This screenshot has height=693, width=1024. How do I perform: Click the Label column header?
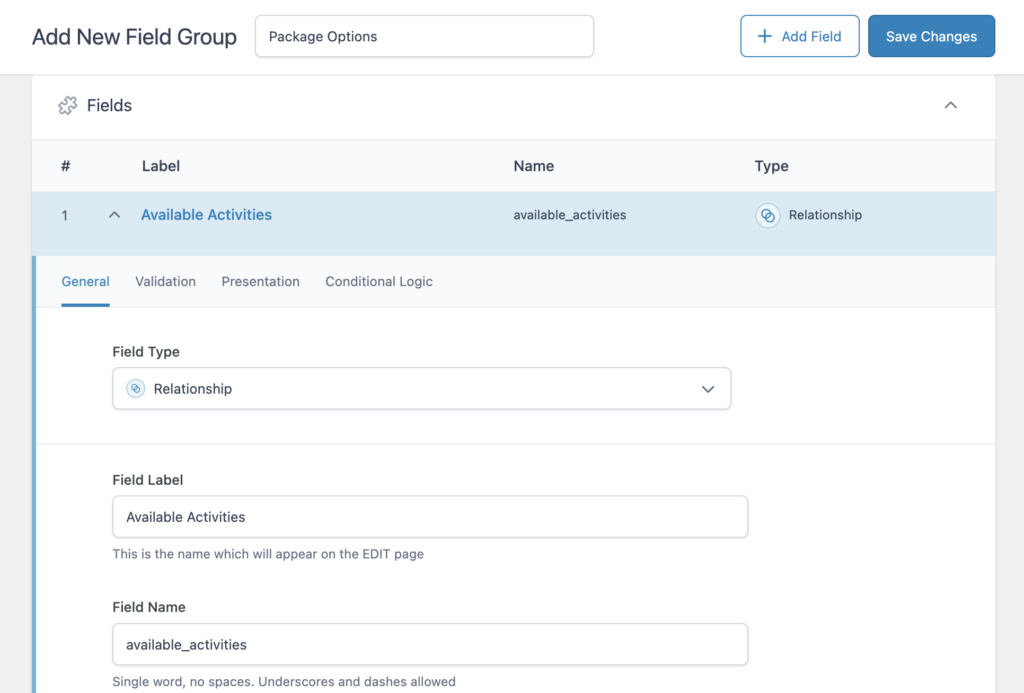(160, 166)
